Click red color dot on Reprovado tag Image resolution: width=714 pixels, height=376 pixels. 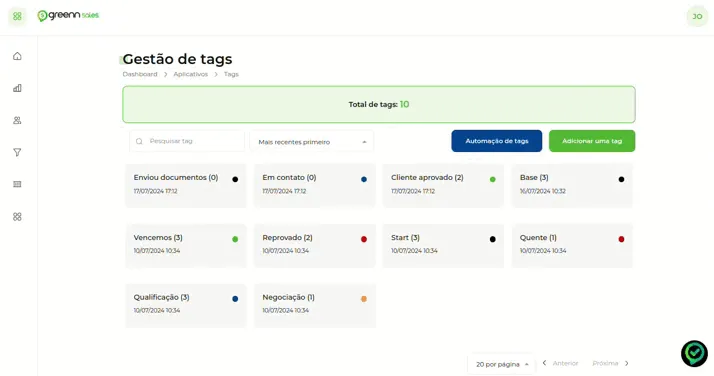click(364, 239)
